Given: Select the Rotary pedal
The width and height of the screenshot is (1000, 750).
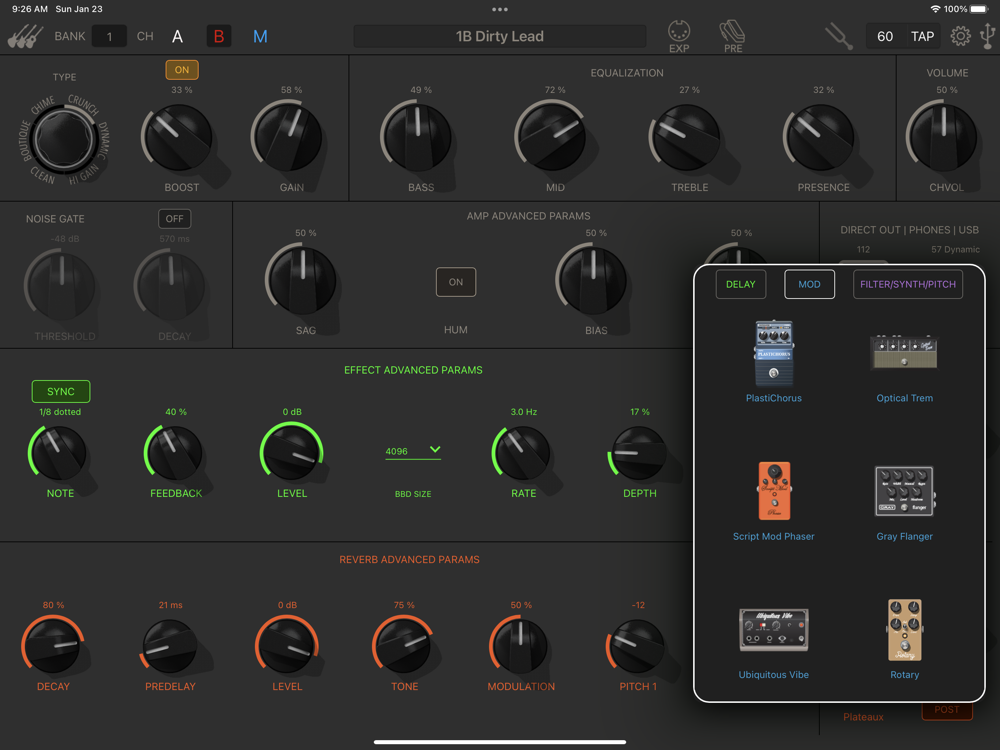Looking at the screenshot, I should 904,639.
